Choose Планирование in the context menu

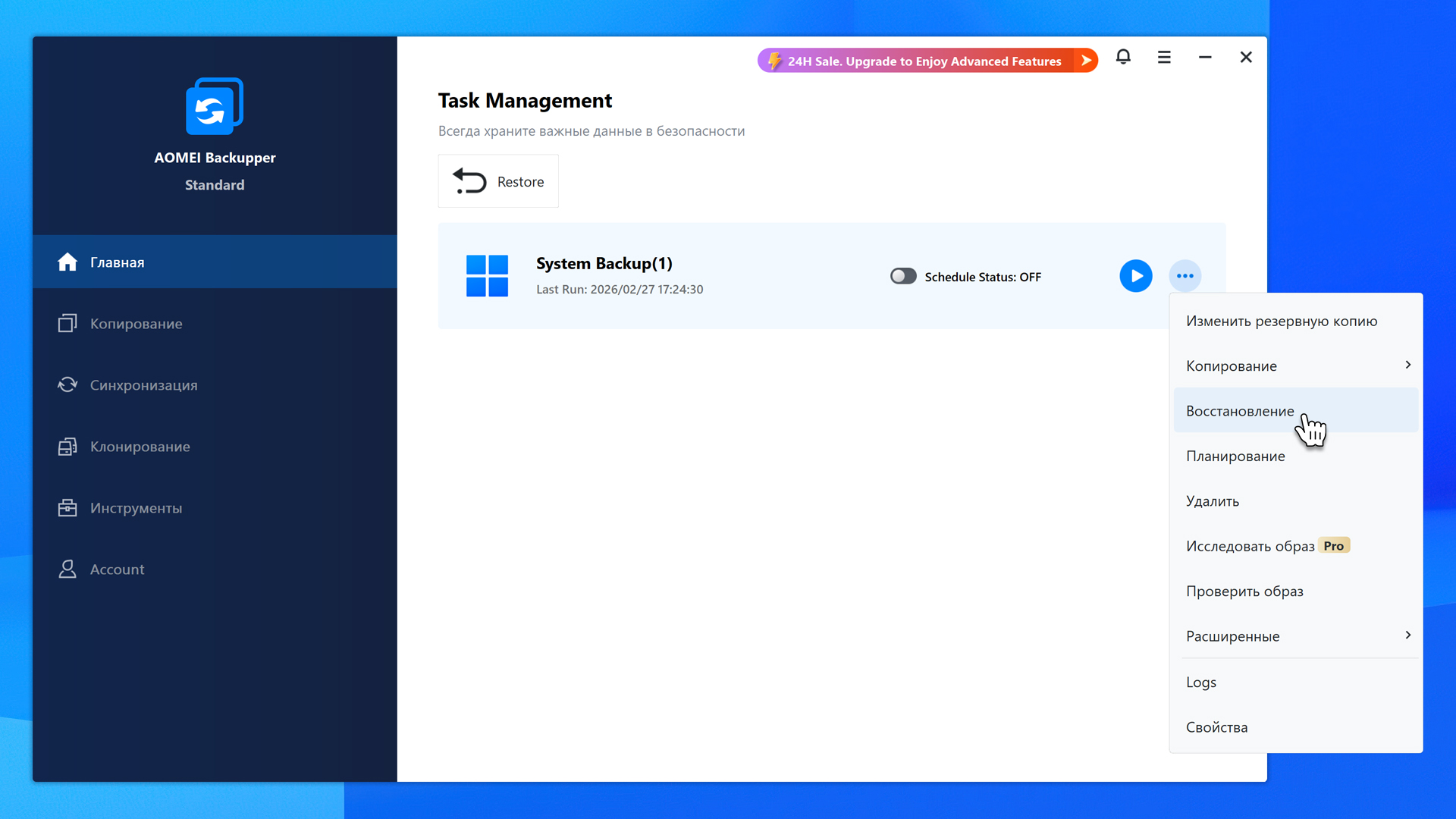pos(1235,456)
